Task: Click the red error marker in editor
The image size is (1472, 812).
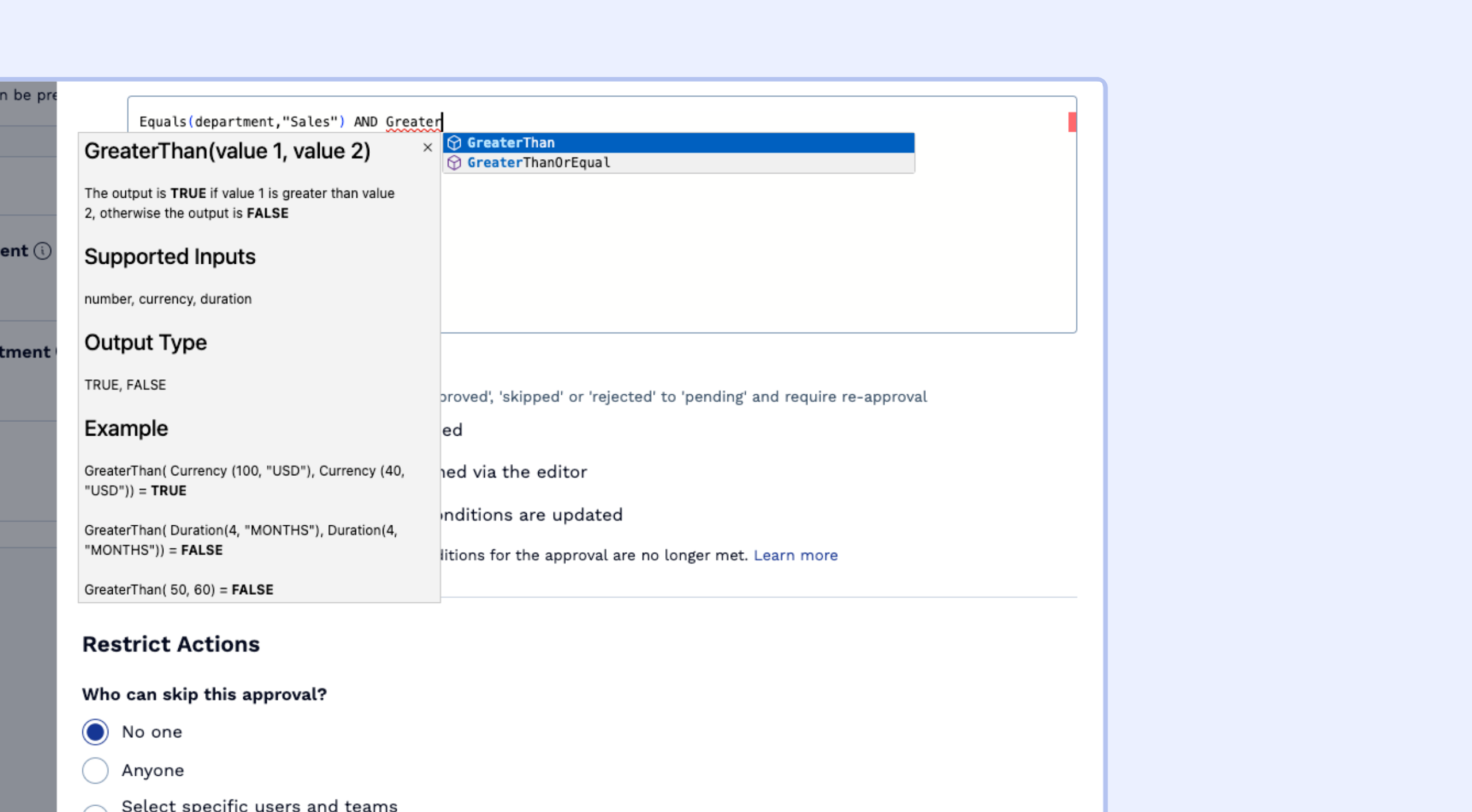Action: (1072, 122)
